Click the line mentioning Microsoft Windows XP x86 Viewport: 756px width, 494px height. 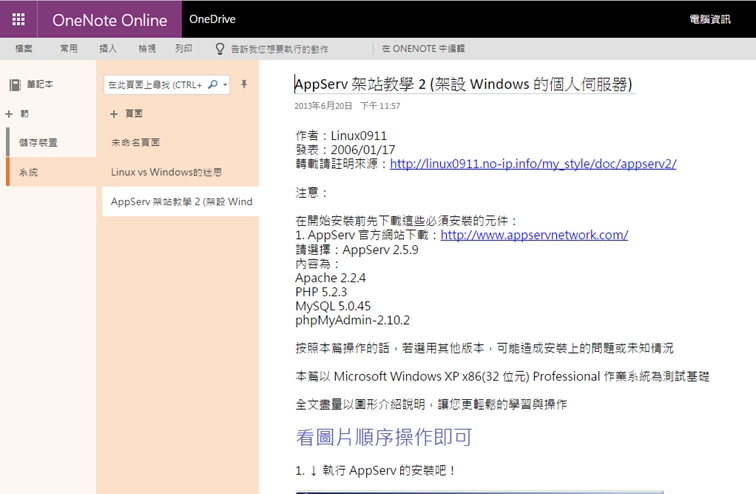click(502, 376)
